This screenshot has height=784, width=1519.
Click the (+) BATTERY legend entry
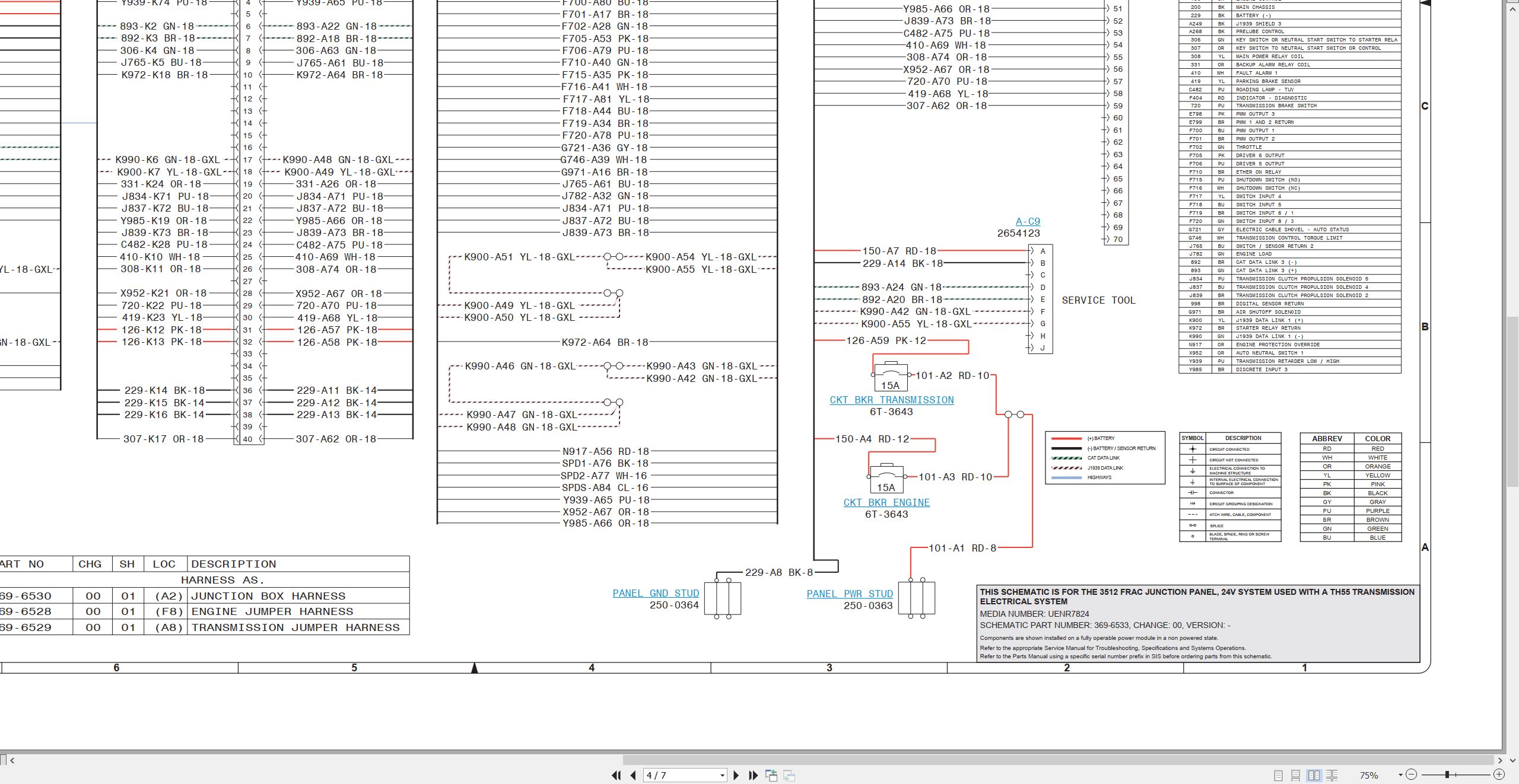click(1083, 438)
